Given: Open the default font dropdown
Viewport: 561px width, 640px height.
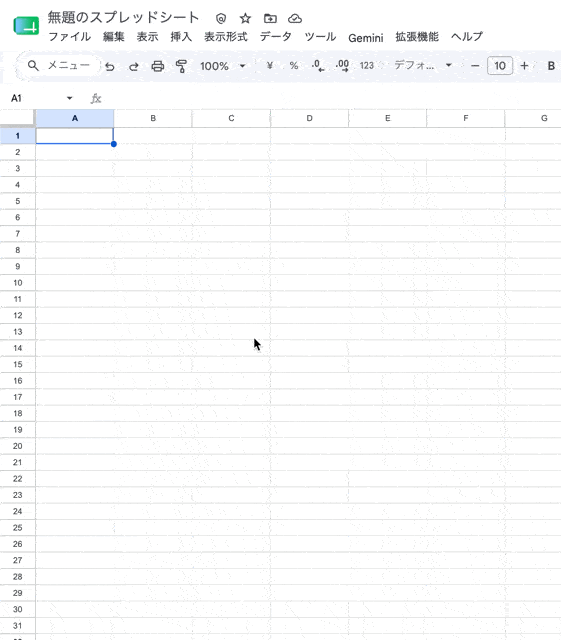Looking at the screenshot, I should coord(423,65).
